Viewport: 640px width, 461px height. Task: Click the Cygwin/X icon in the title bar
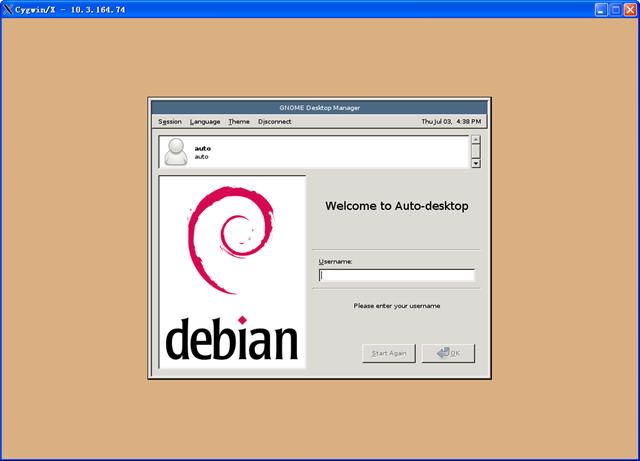tap(8, 9)
